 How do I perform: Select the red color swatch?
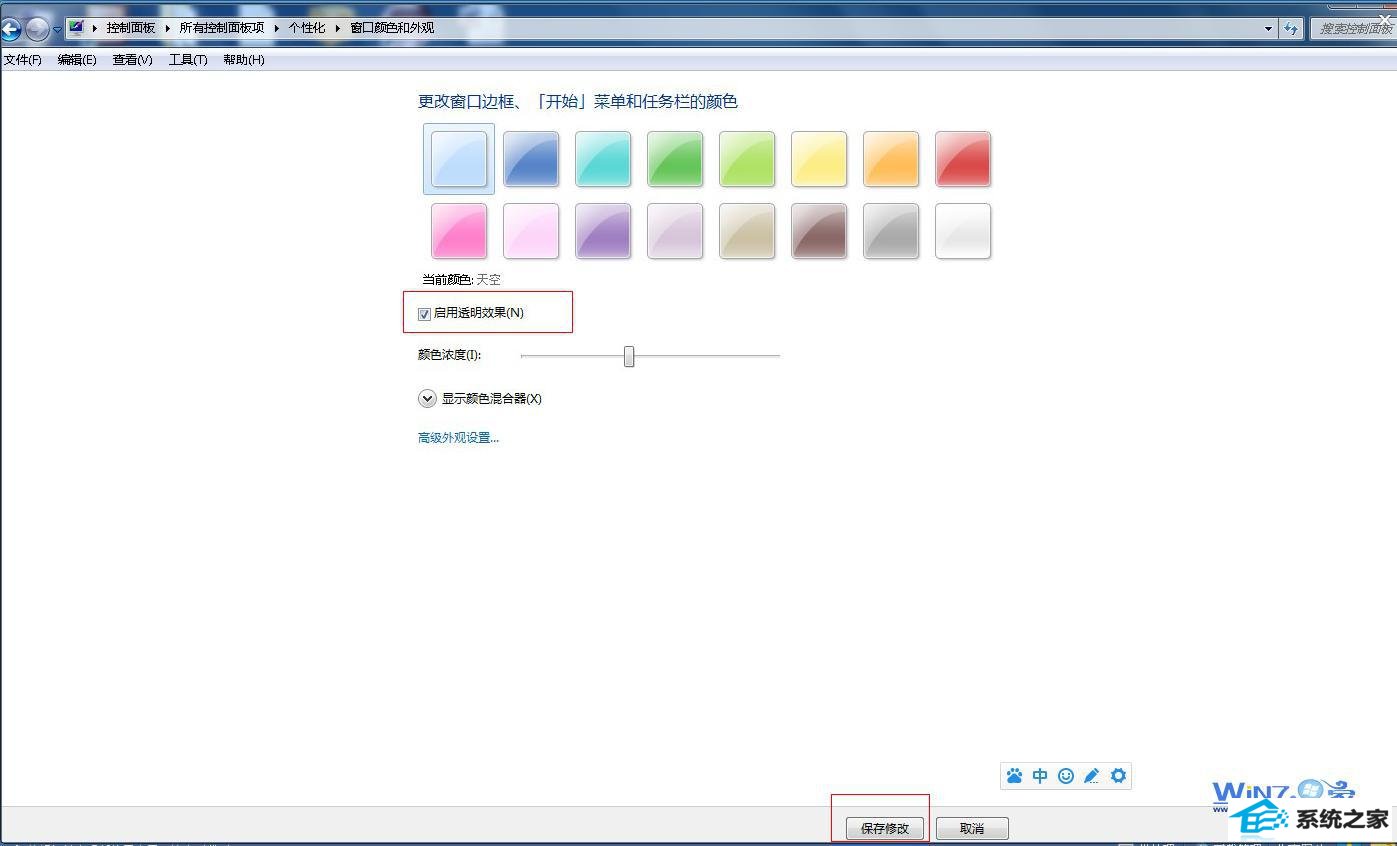point(962,159)
